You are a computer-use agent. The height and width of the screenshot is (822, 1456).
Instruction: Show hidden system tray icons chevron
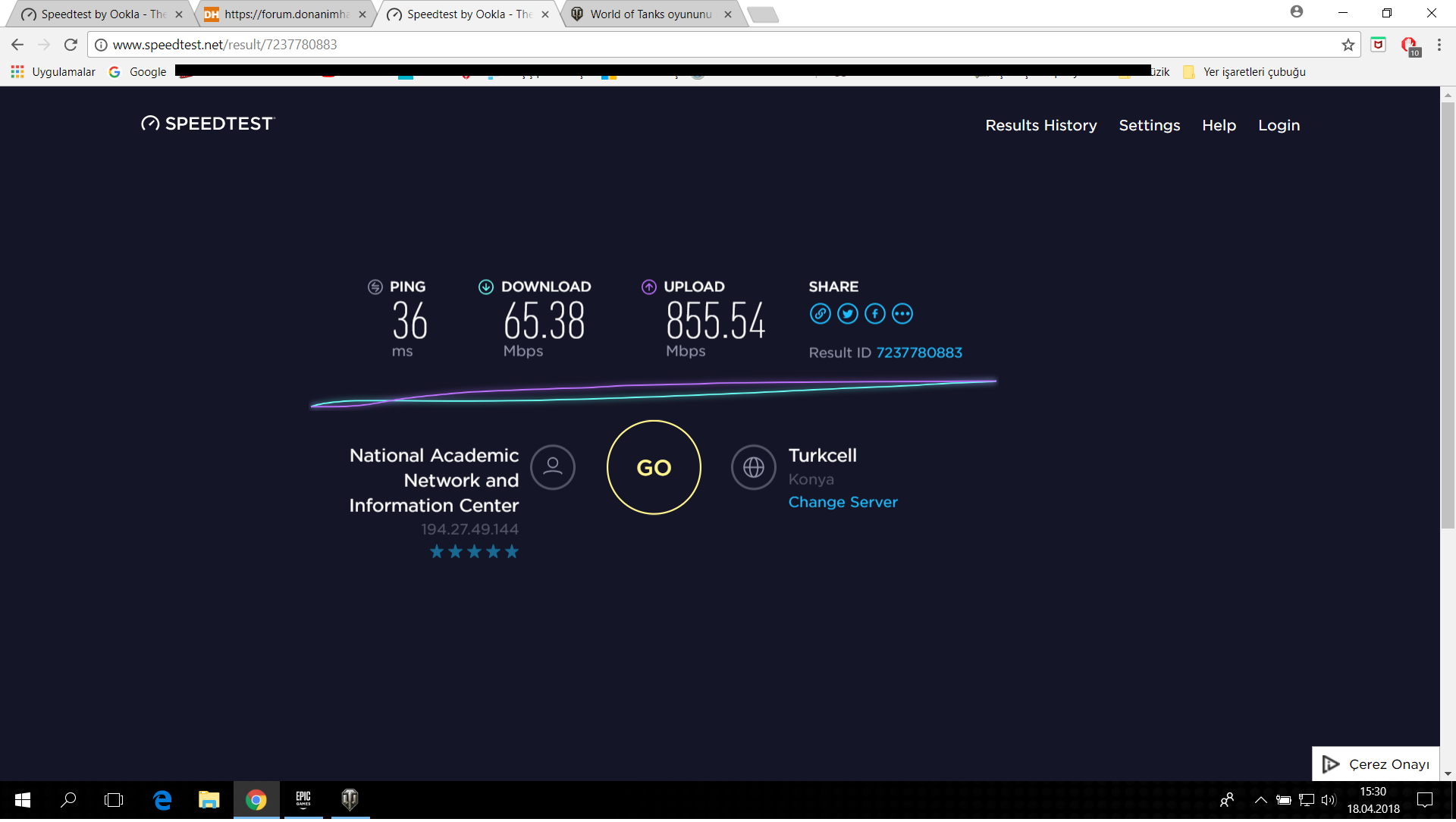tap(1260, 800)
